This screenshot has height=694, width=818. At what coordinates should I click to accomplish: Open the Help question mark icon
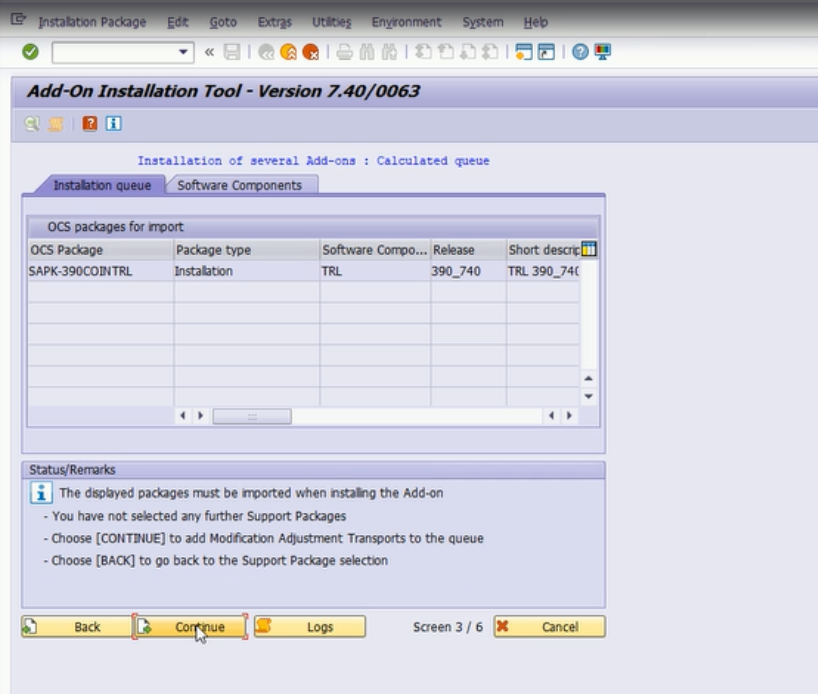580,52
